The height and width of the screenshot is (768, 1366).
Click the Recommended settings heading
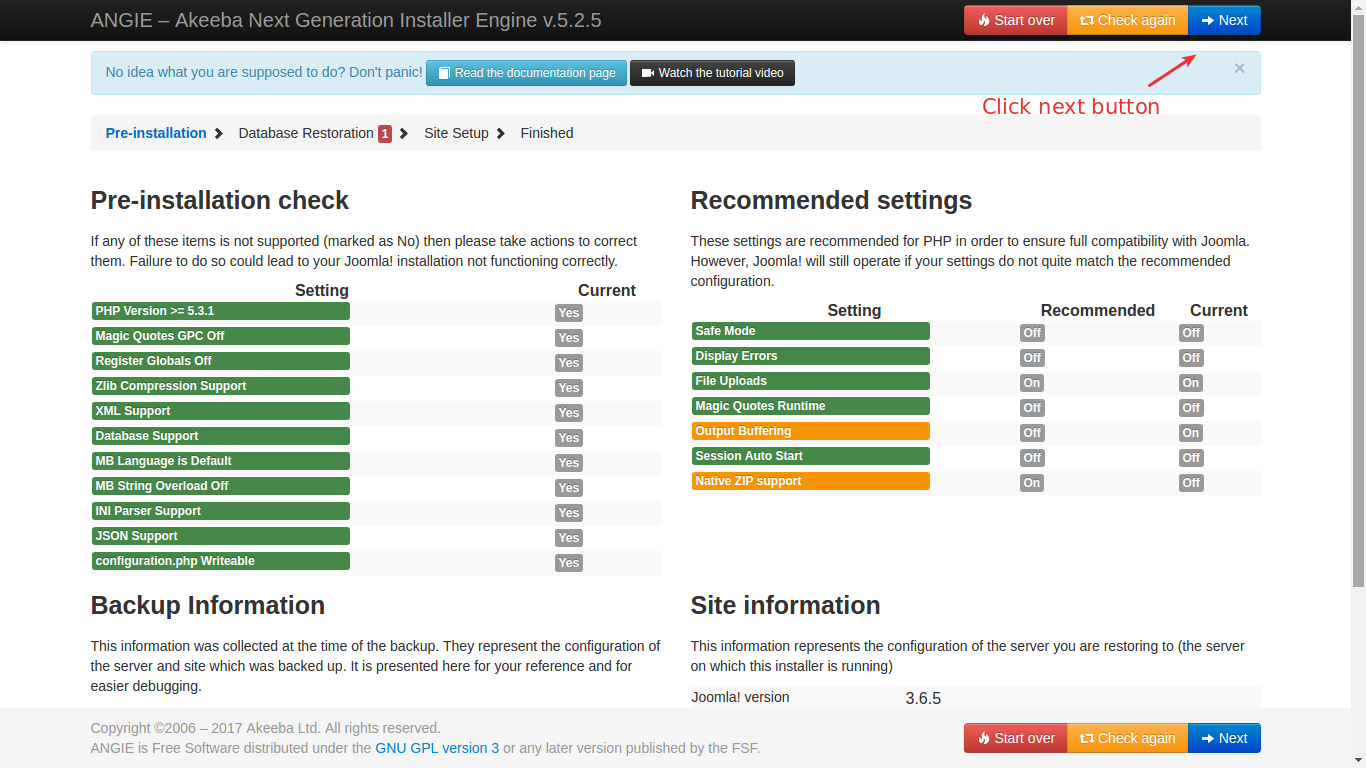pyautogui.click(x=831, y=200)
